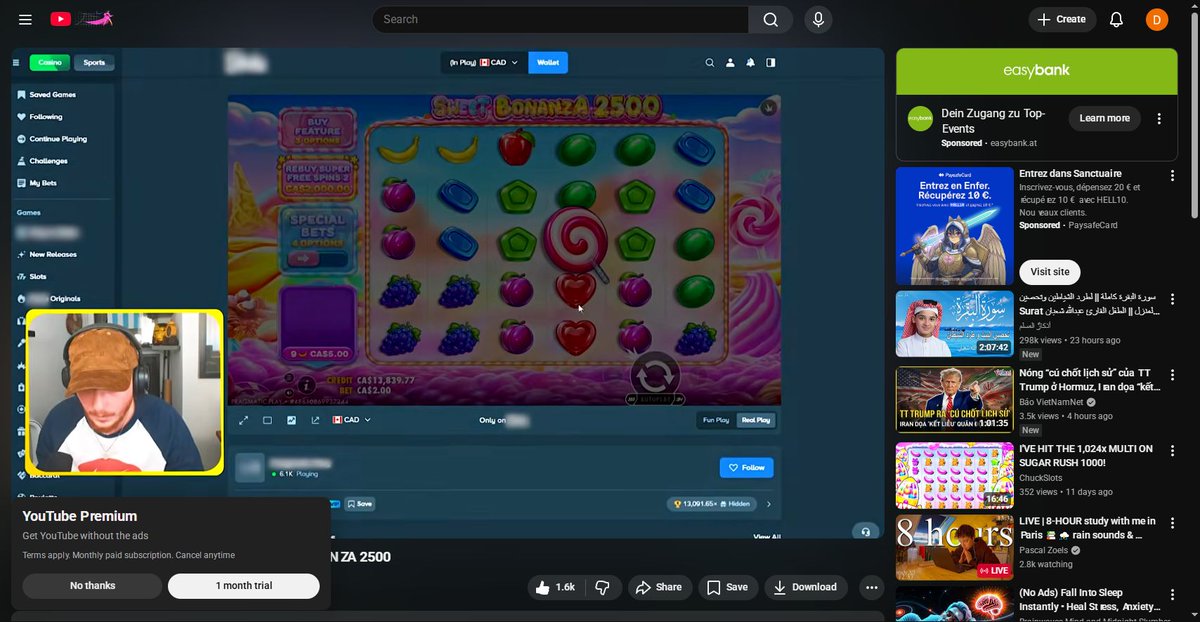Open the 8 hours study live thumbnail
Image resolution: width=1200 pixels, height=622 pixels.
[955, 547]
